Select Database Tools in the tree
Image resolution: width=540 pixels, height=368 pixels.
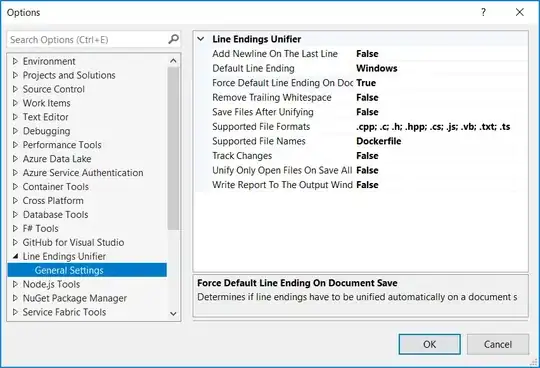[55, 214]
